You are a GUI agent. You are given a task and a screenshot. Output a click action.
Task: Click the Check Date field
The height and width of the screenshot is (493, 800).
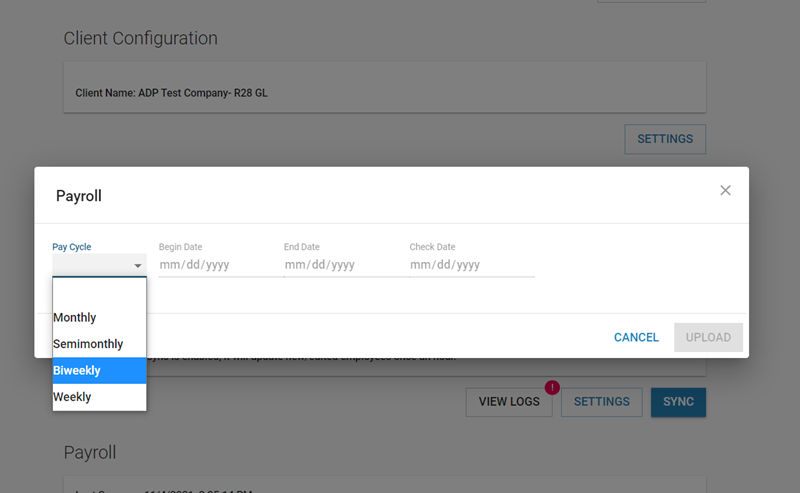[x=470, y=265]
